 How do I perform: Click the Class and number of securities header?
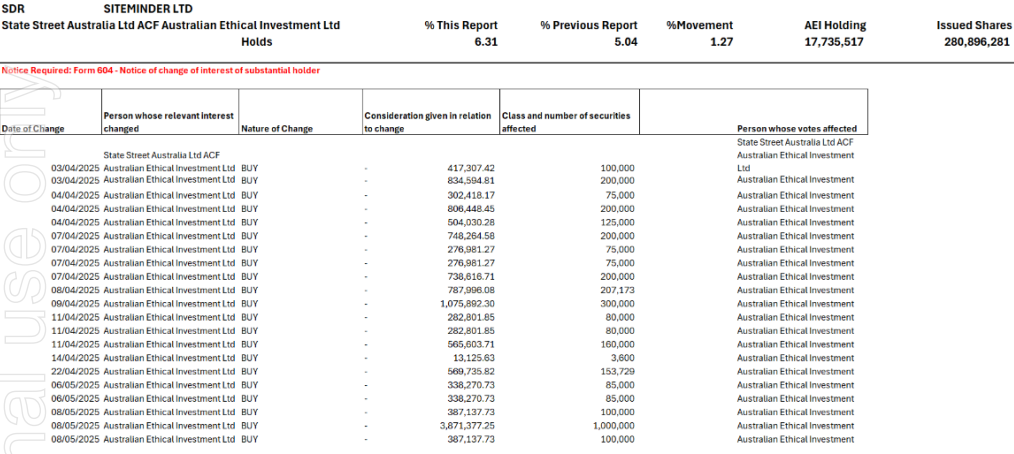tap(566, 122)
